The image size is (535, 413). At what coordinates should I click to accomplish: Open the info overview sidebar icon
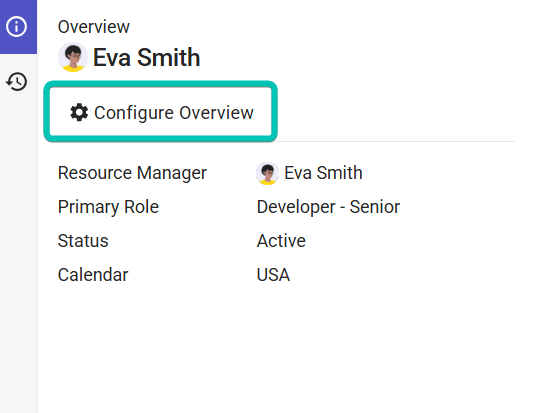16,26
